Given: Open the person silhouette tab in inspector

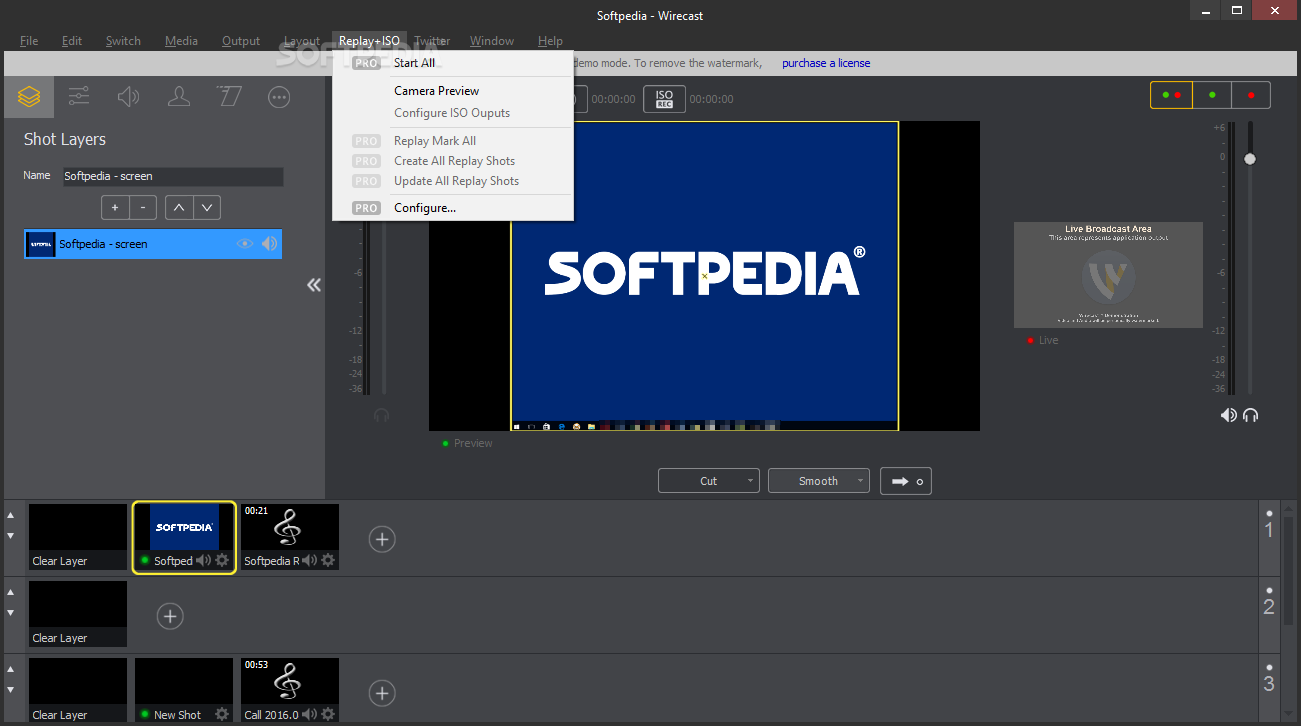Looking at the screenshot, I should click(x=179, y=97).
